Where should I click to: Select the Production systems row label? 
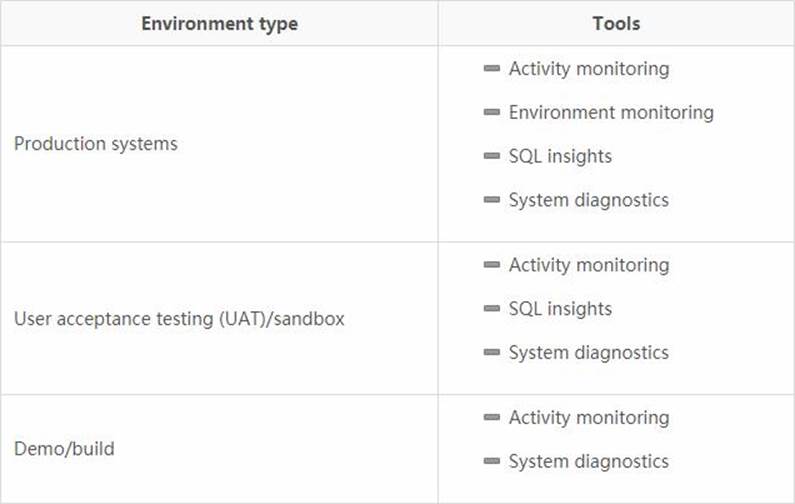[96, 144]
